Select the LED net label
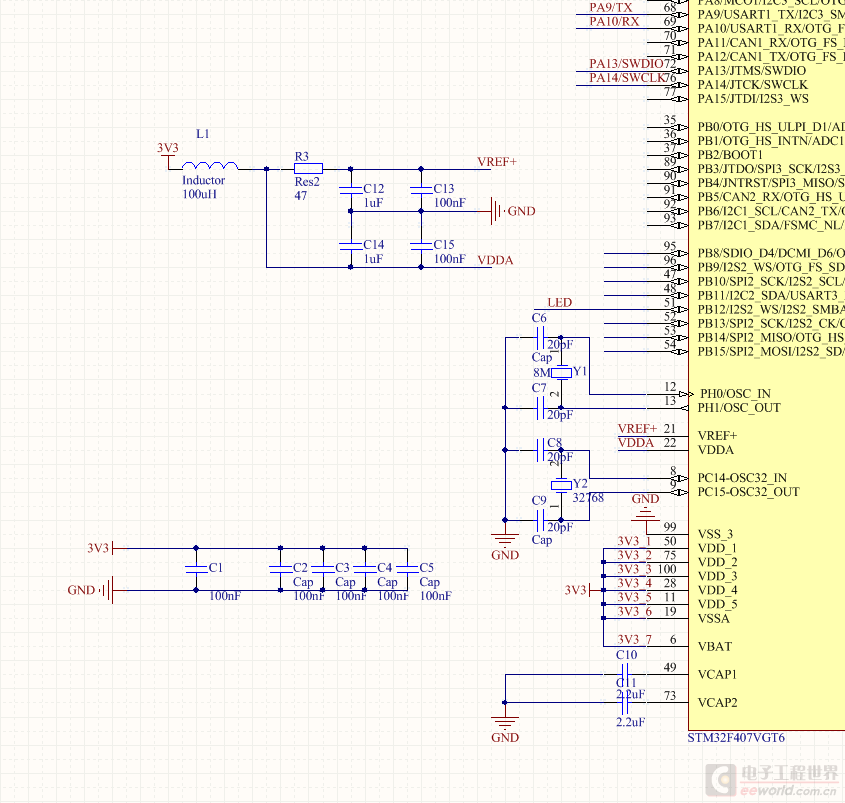845x803 pixels. 559,302
